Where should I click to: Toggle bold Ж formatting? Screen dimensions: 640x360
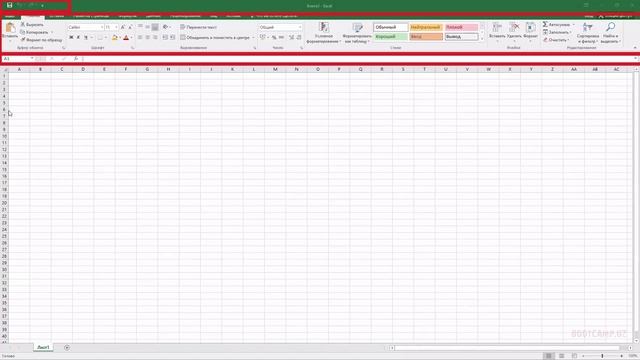tap(71, 37)
